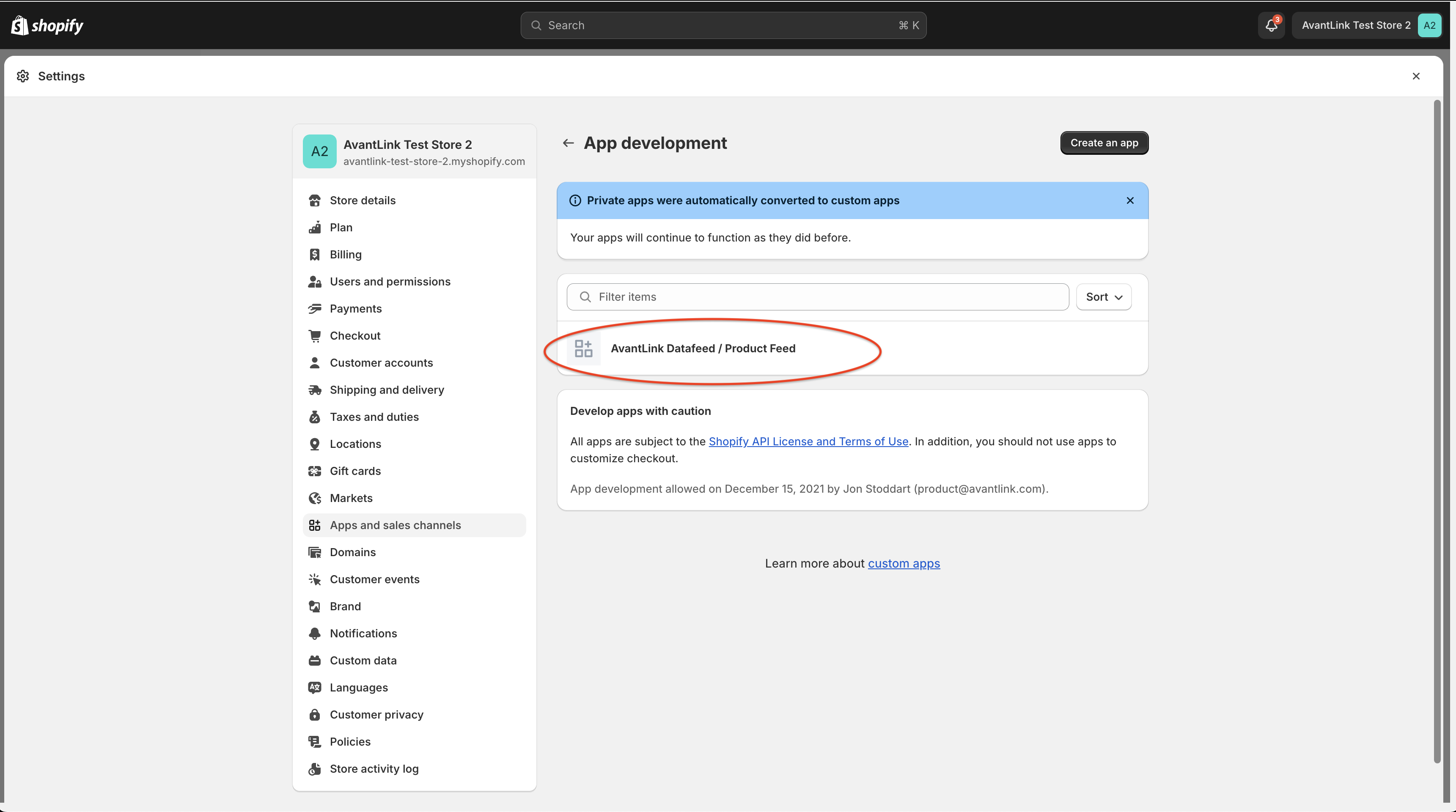Viewport: 1456px width, 812px height.
Task: Select Languages settings
Action: click(414, 688)
